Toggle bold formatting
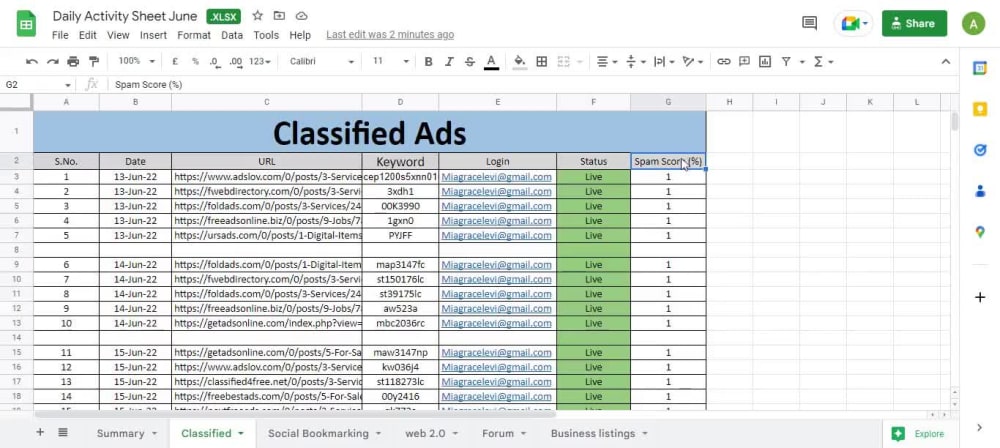1000x448 pixels. click(429, 62)
